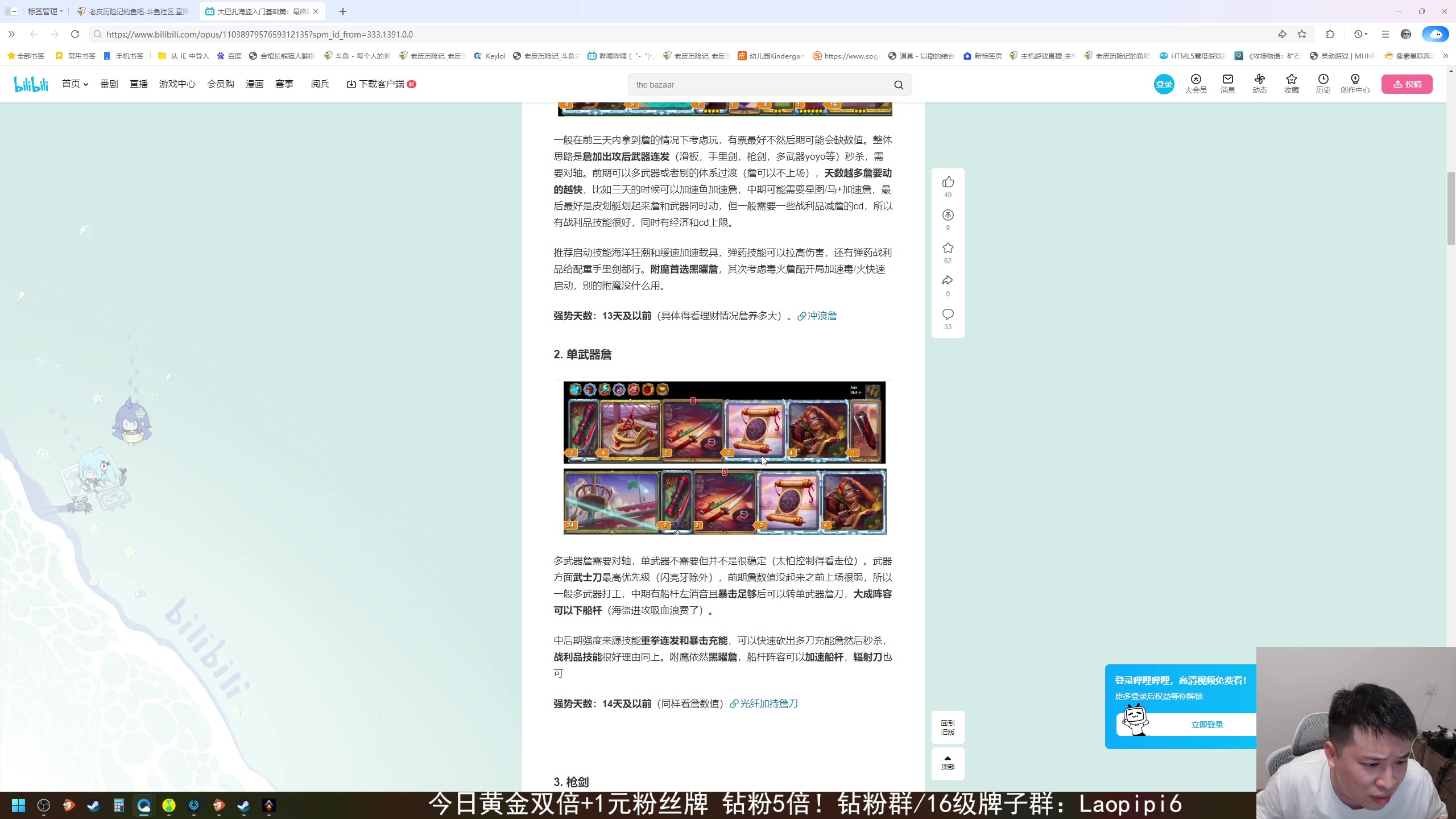Screen dimensions: 1456x819
Task: Reload the page with refresh icon
Action: click(x=75, y=34)
